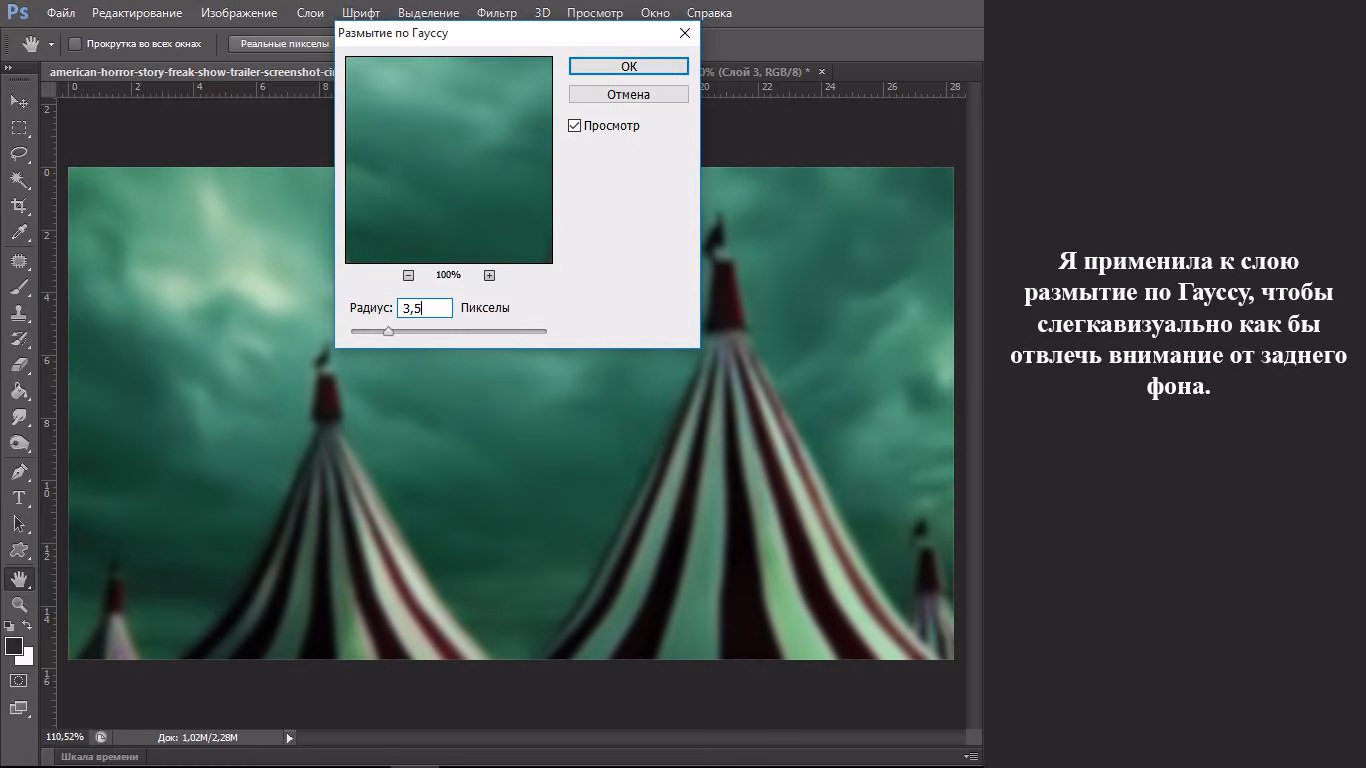Open the Фильтр menu
Screen dimensions: 1366x768
(x=497, y=13)
